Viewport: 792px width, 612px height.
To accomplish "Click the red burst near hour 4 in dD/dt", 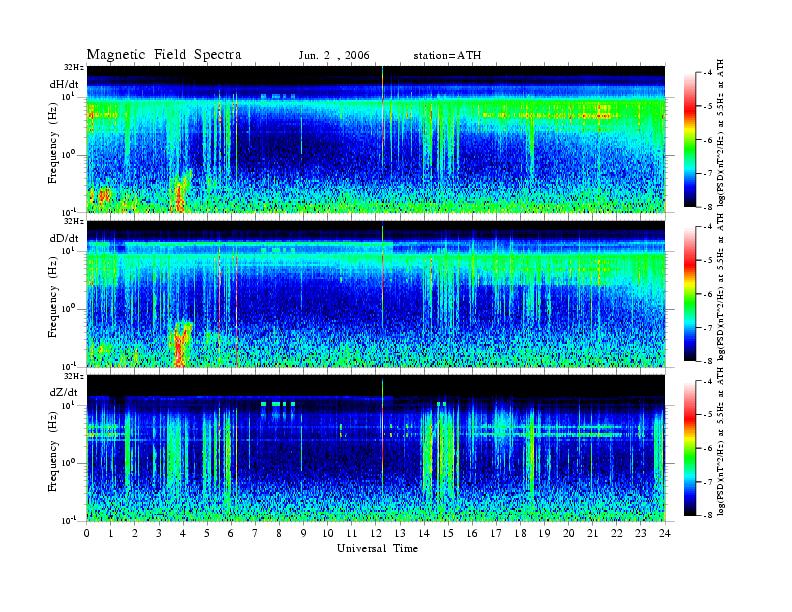I will click(180, 346).
